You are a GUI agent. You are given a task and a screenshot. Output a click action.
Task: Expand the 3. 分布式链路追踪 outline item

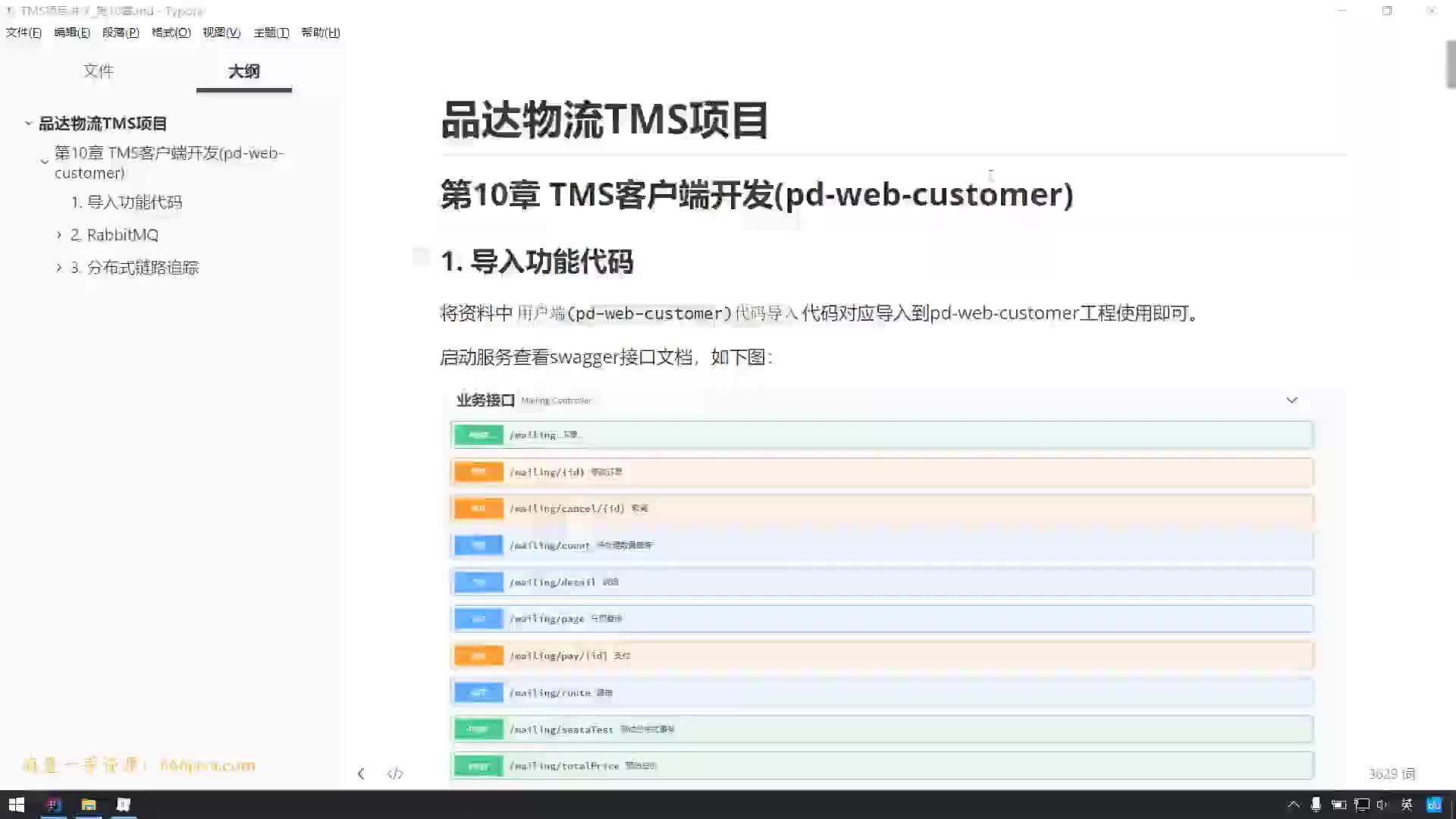tap(59, 268)
